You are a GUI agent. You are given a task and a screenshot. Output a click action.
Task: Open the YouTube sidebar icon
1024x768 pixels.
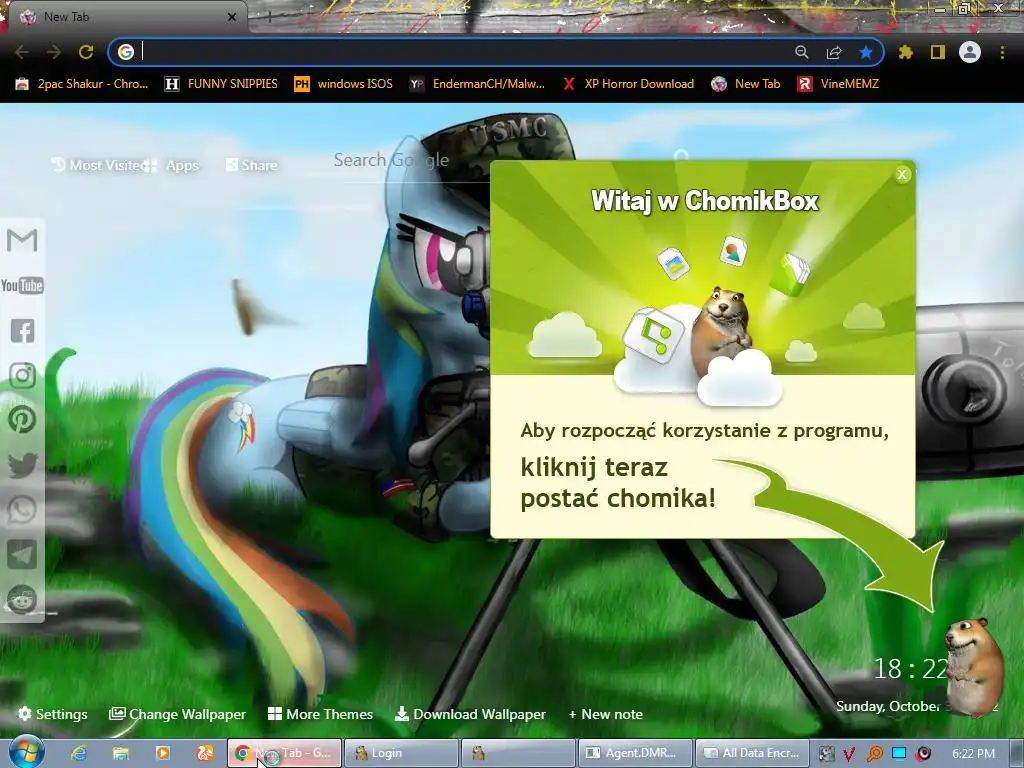coord(22,285)
